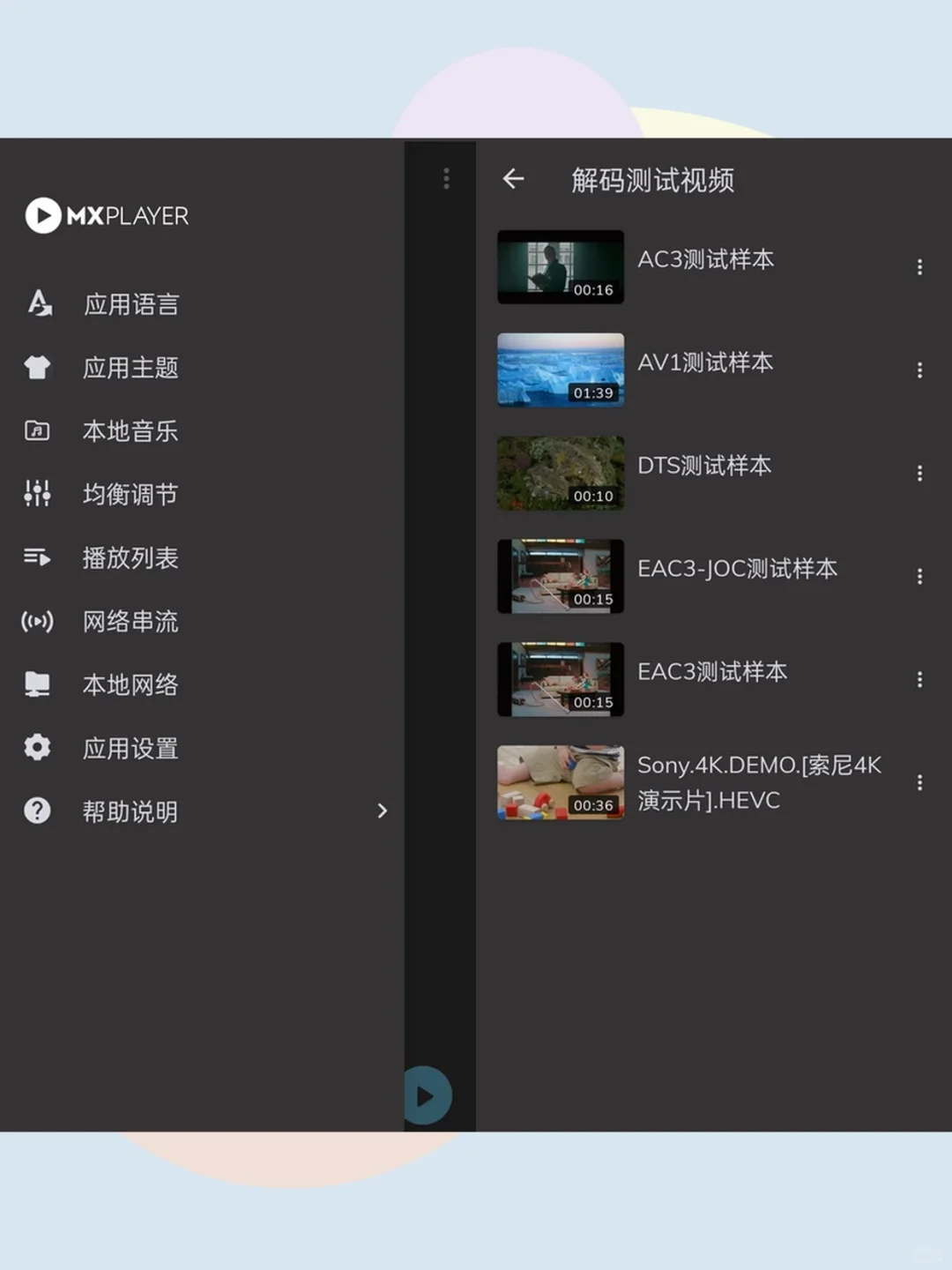Select the 播放列表 playlist icon
952x1270 pixels.
click(36, 558)
